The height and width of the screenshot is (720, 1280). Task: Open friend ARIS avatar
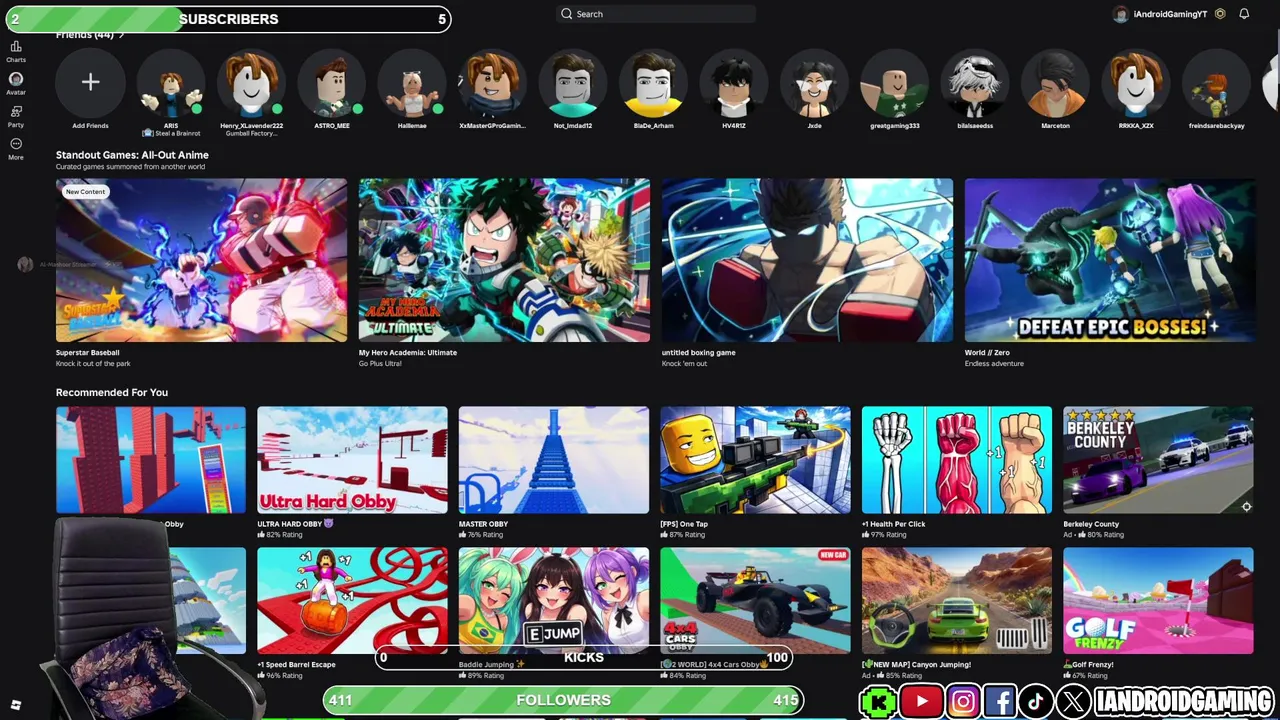[171, 82]
